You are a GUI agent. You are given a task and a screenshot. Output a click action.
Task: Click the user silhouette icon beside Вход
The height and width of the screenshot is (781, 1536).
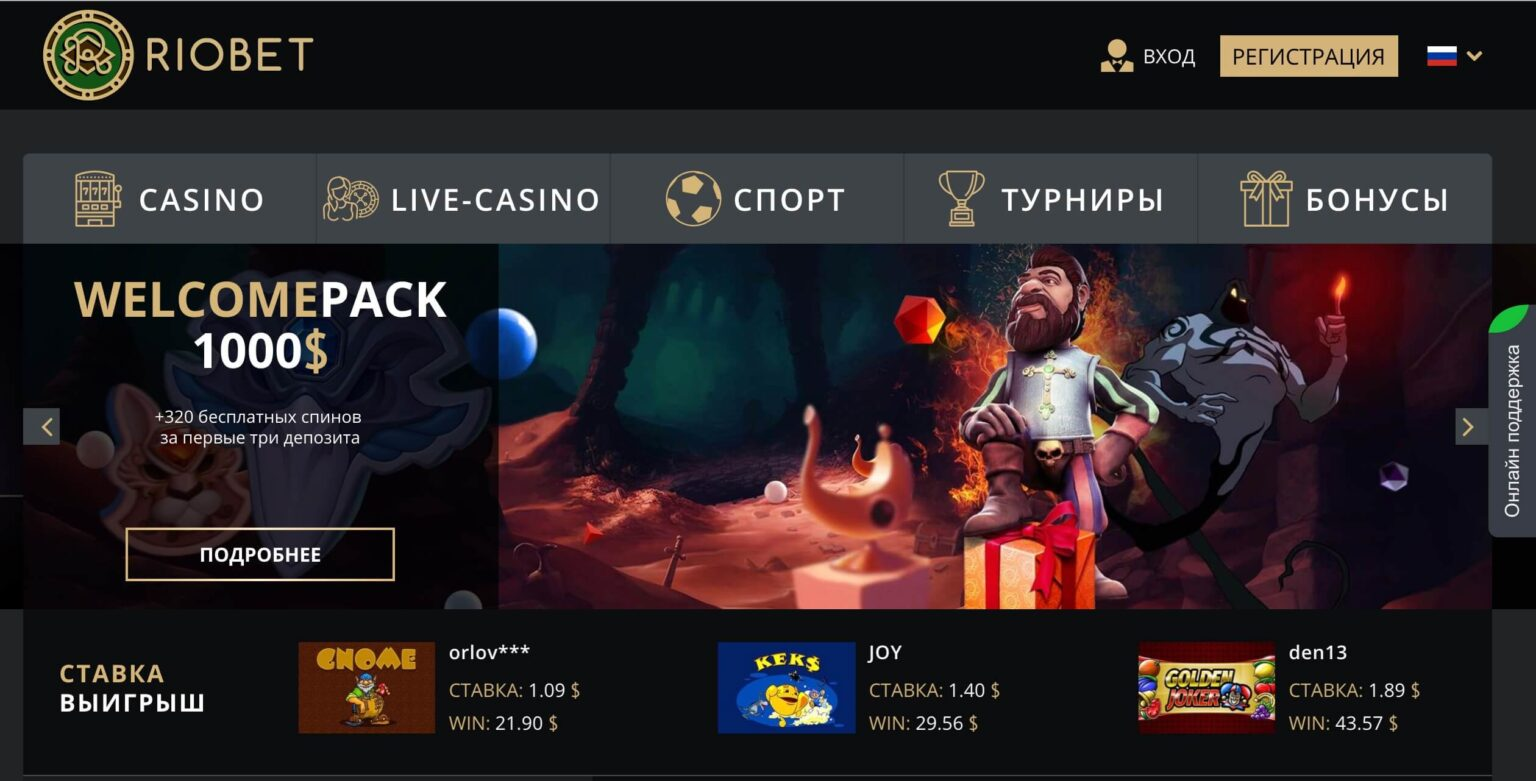click(x=1116, y=56)
